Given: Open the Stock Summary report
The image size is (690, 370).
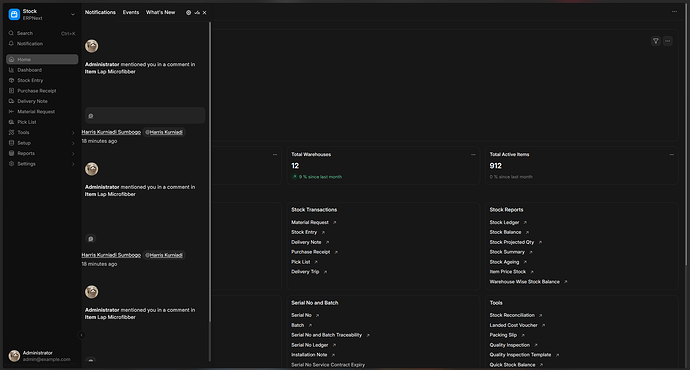Looking at the screenshot, I should click(507, 252).
